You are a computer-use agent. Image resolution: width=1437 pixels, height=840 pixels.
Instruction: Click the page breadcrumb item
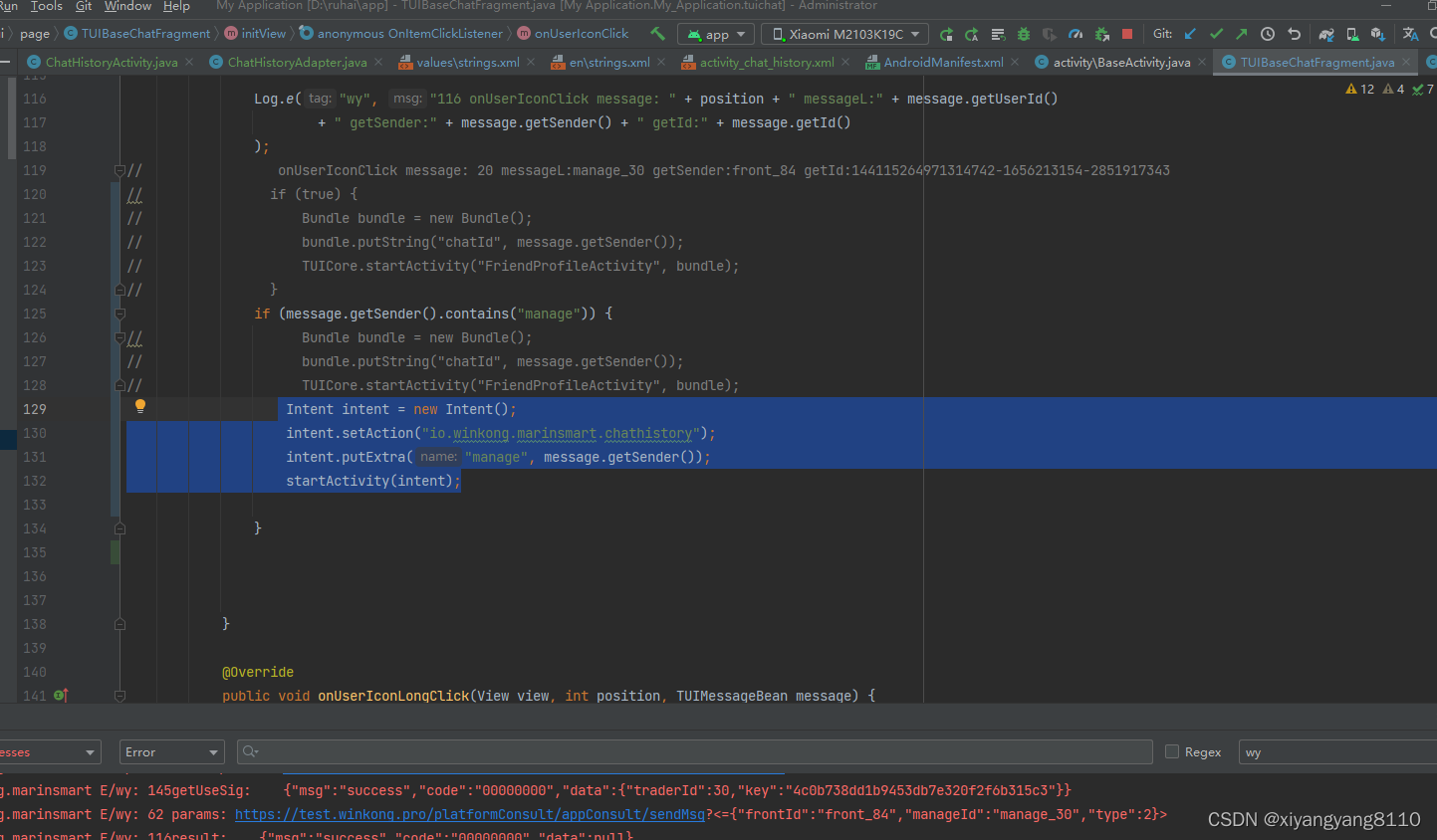(x=35, y=34)
